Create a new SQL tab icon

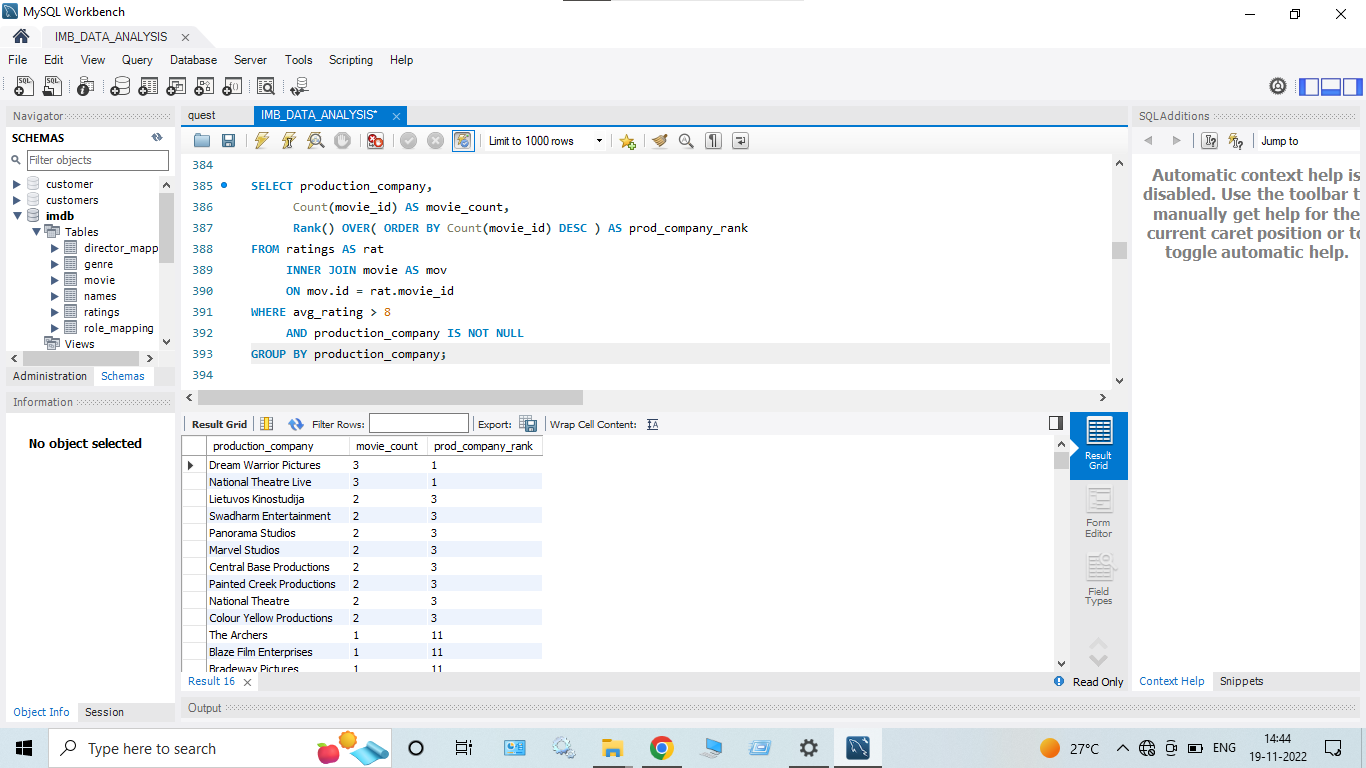click(25, 87)
